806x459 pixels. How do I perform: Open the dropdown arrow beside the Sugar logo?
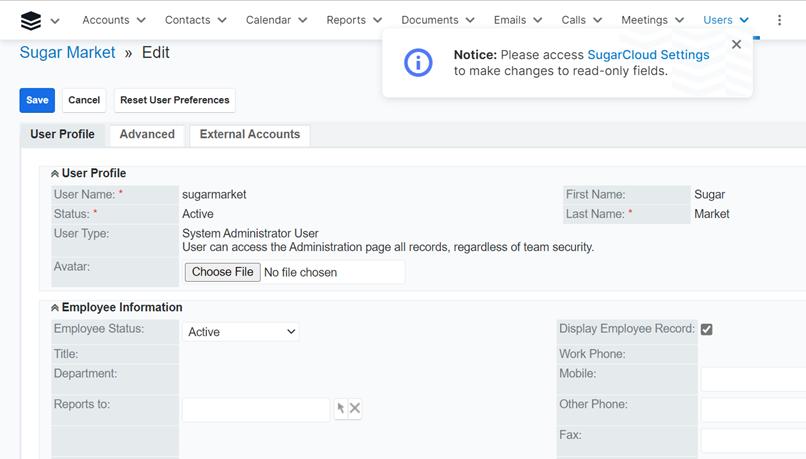click(55, 21)
